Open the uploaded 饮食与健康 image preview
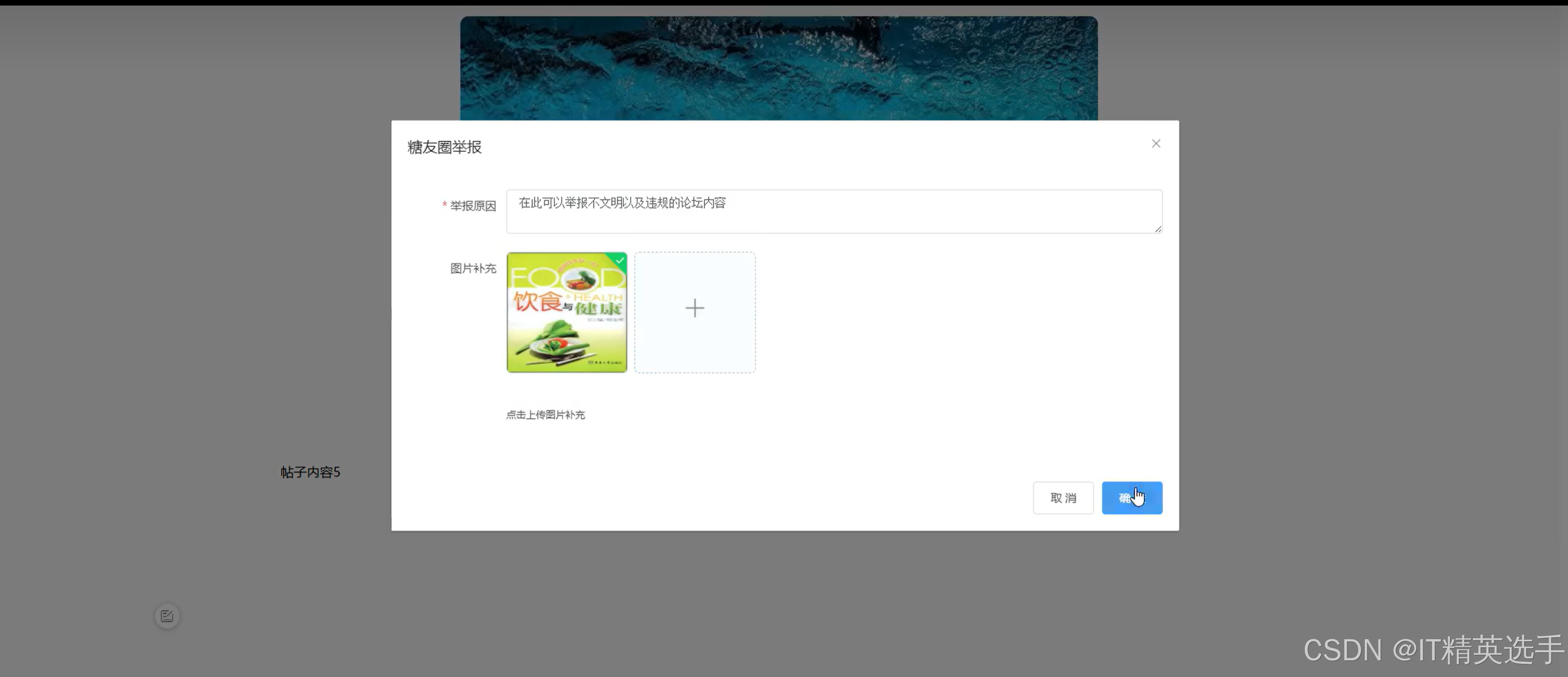The width and height of the screenshot is (1568, 677). coord(566,312)
